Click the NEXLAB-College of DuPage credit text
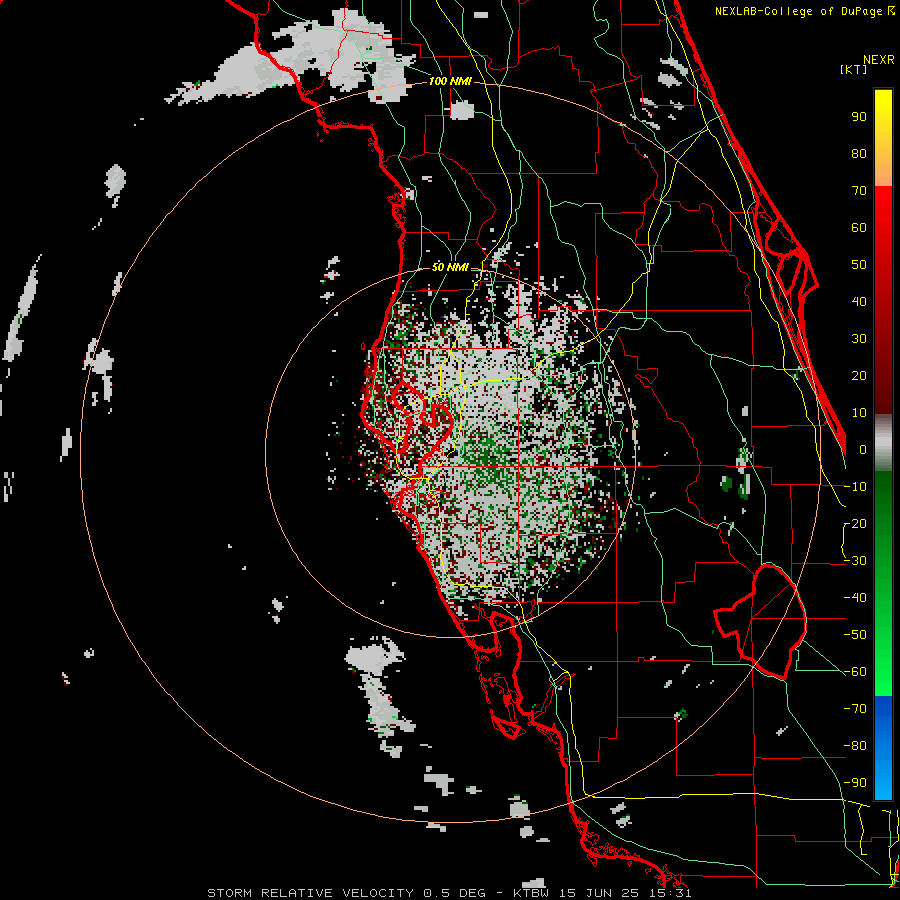This screenshot has width=900, height=900. [805, 11]
